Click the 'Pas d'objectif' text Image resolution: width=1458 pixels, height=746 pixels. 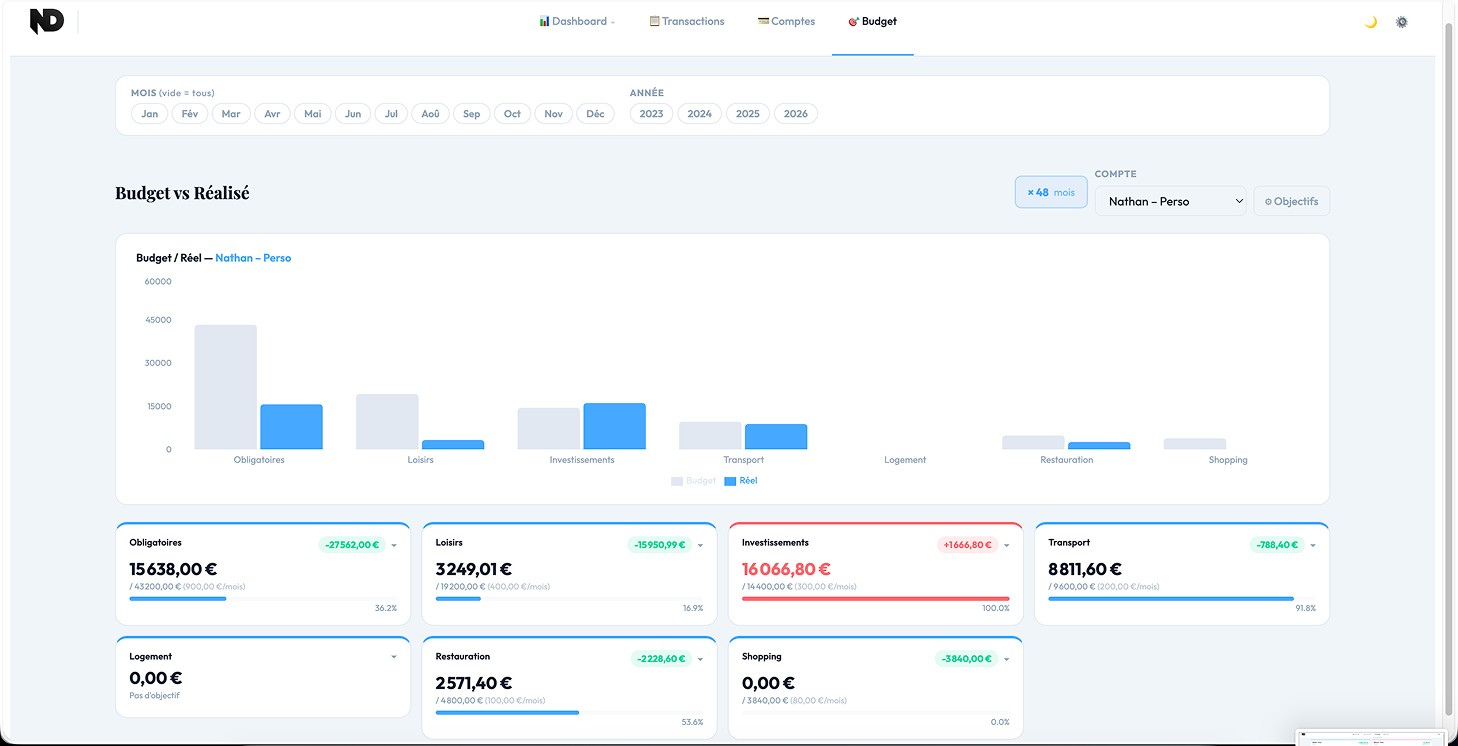tap(154, 695)
